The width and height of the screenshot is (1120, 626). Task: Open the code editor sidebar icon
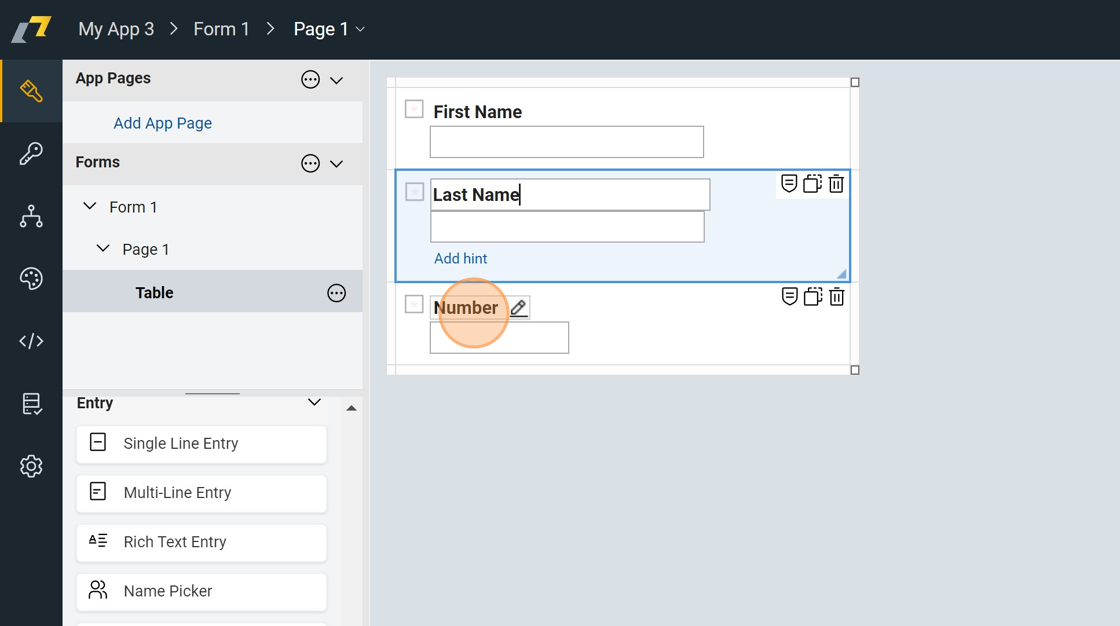tap(31, 341)
